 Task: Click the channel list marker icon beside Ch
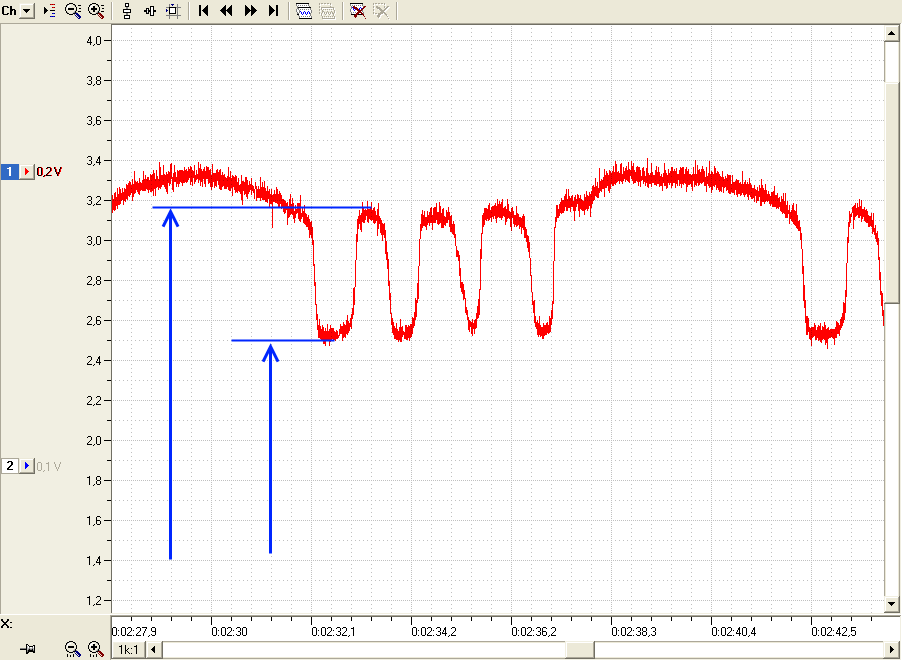point(49,10)
